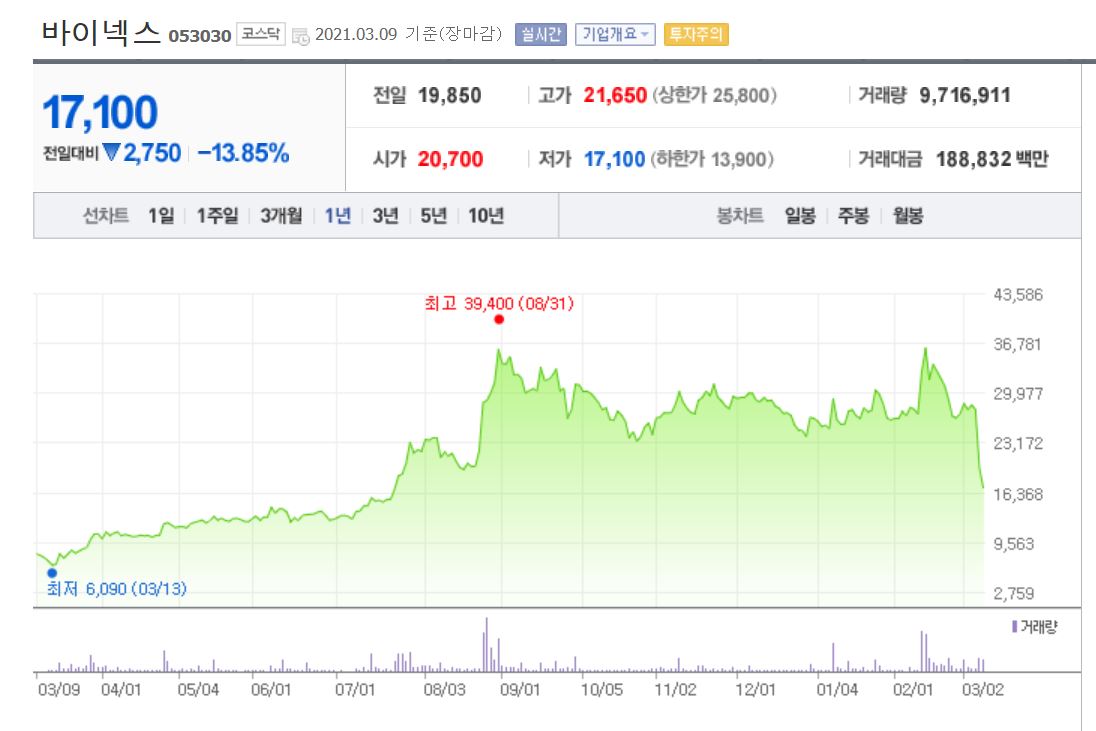Click the 고가 value 21,650
Screen dimensions: 1096x731
[x=615, y=96]
